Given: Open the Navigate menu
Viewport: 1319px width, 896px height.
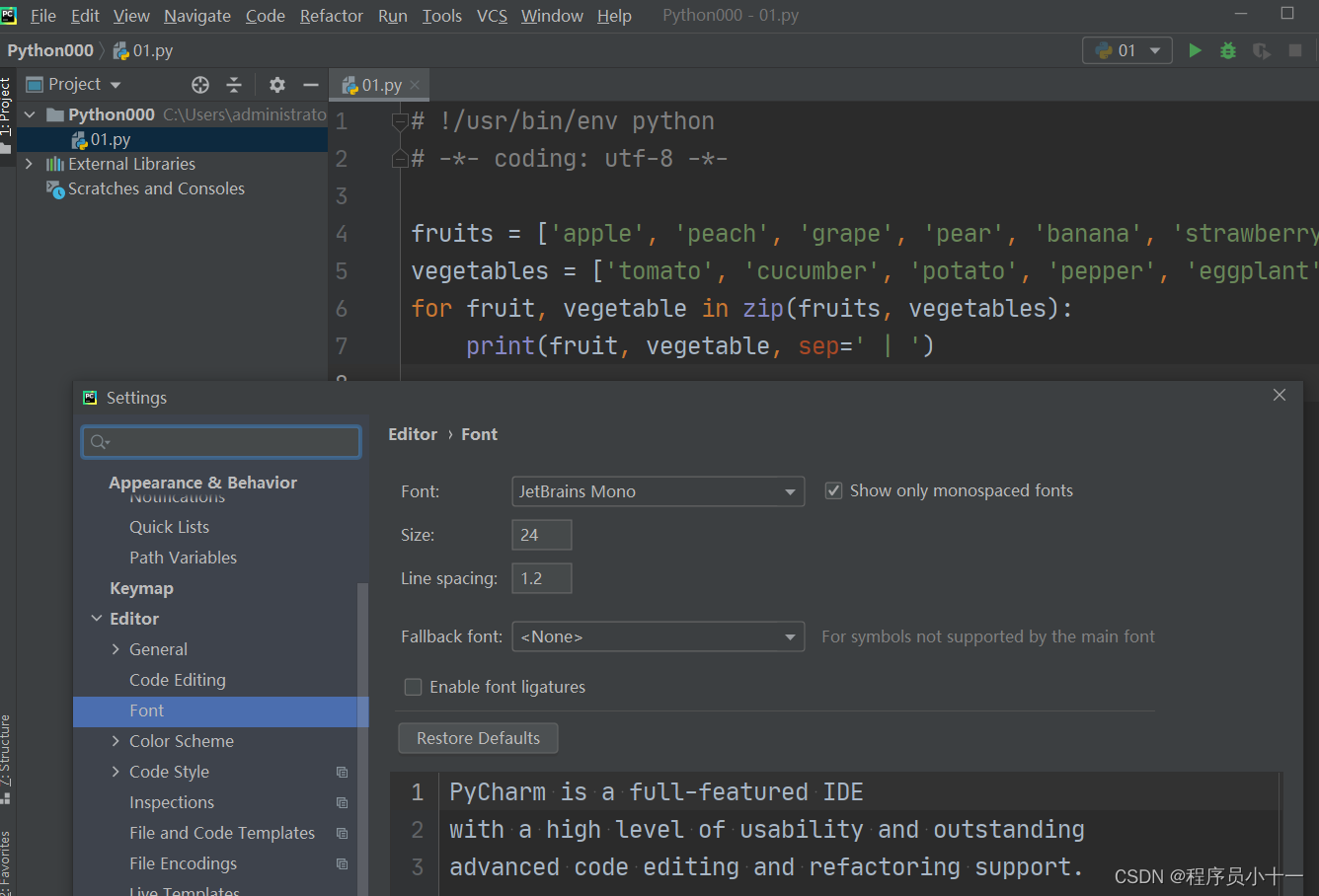Looking at the screenshot, I should click(x=197, y=16).
